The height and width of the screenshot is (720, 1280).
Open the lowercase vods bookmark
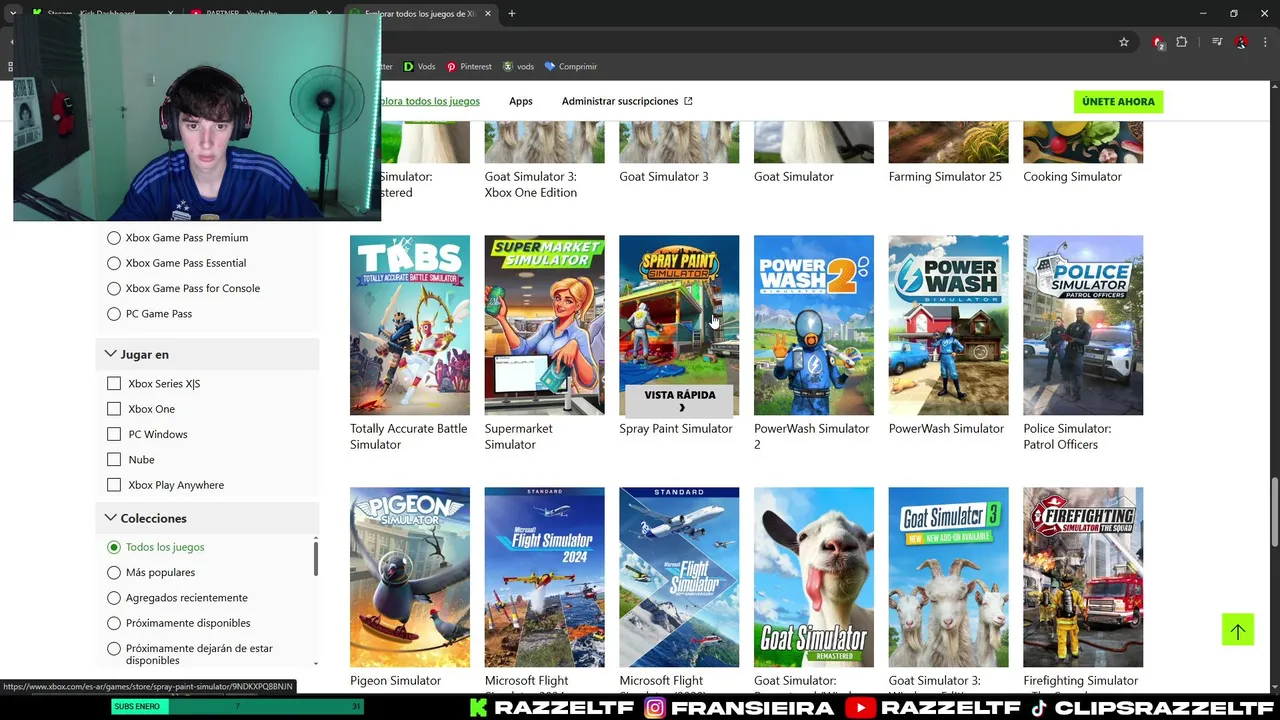(518, 66)
